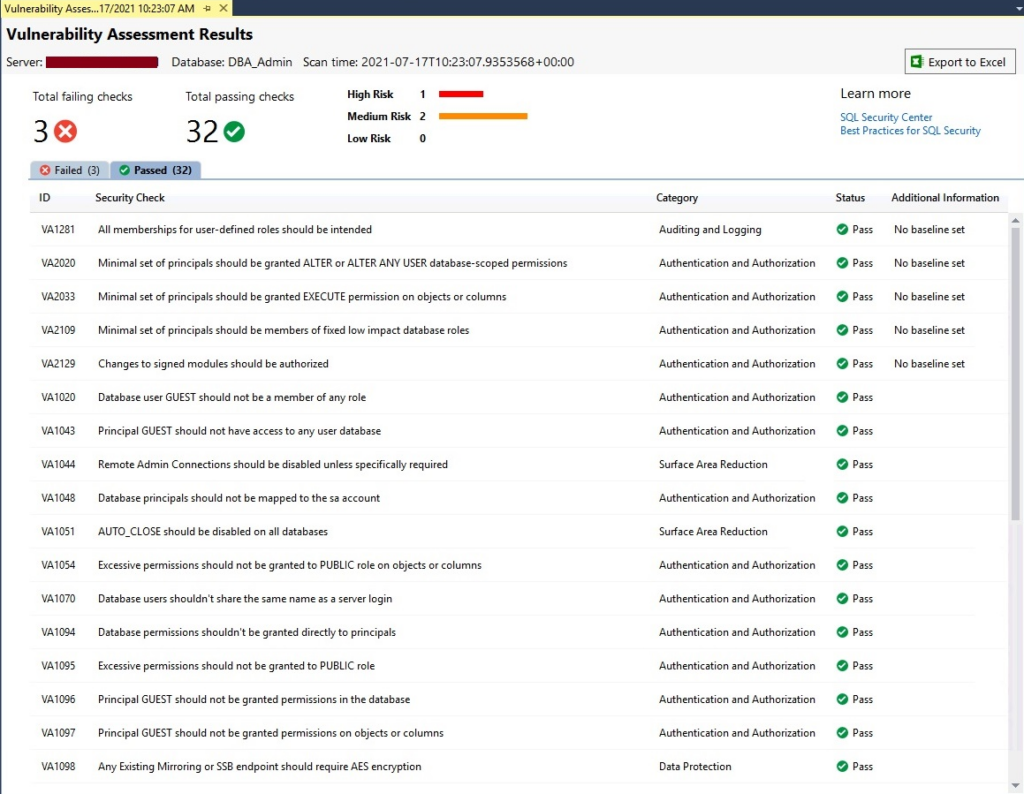Sort by the Category column header
Viewport: 1024px width, 794px height.
pos(677,198)
